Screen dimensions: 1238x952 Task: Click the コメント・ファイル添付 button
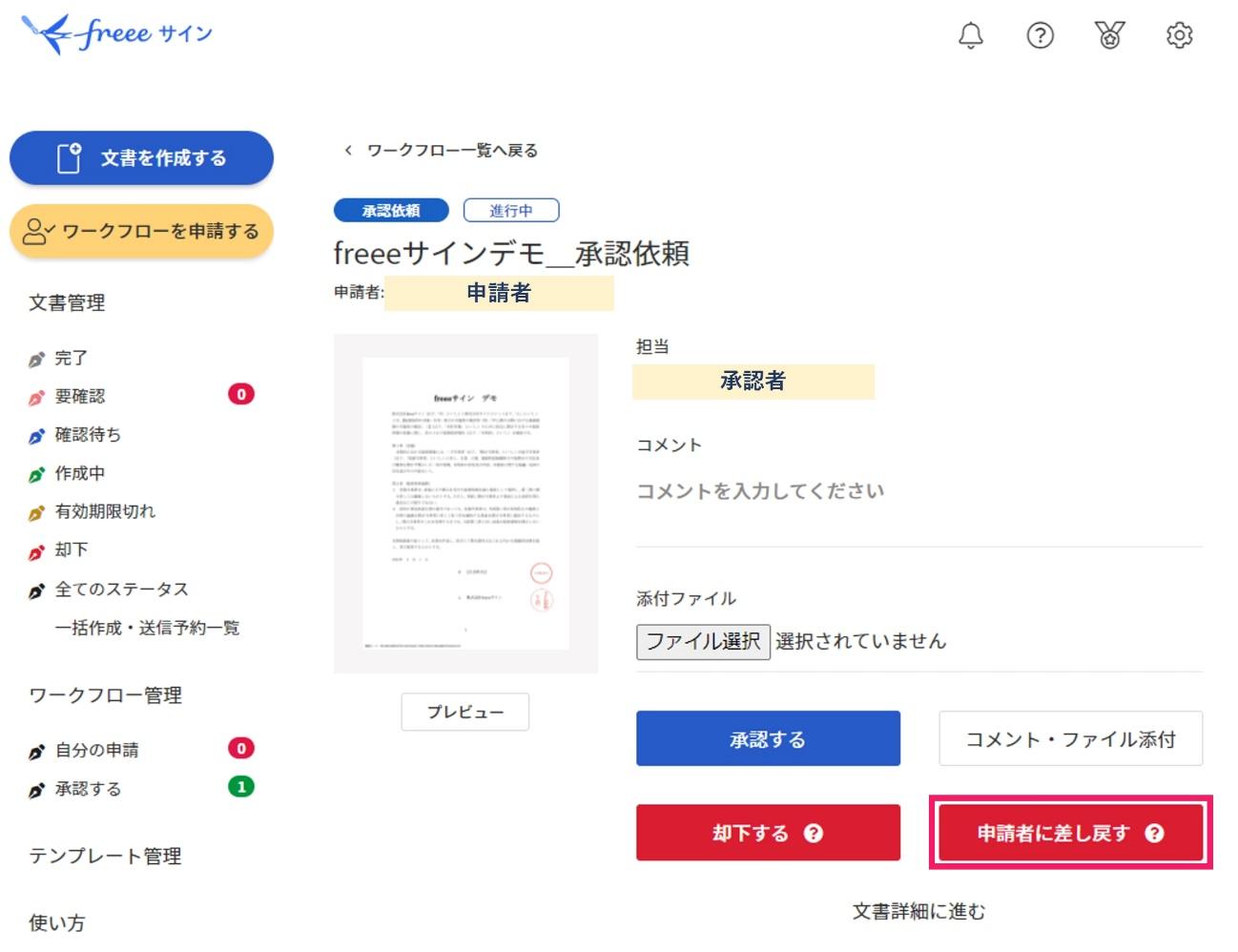[1070, 738]
